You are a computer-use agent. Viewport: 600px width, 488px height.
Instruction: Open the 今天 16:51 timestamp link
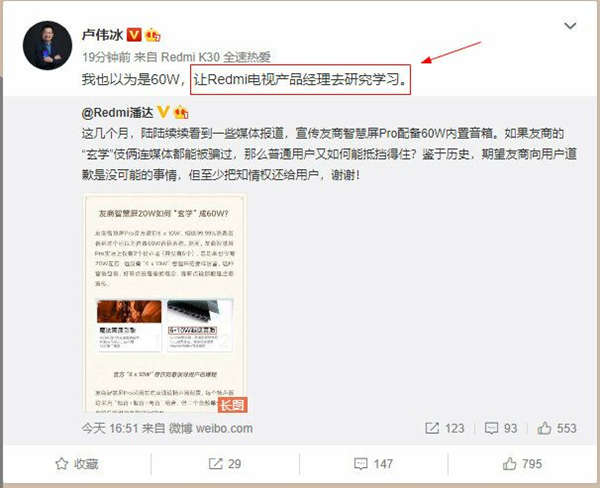pyautogui.click(x=110, y=428)
